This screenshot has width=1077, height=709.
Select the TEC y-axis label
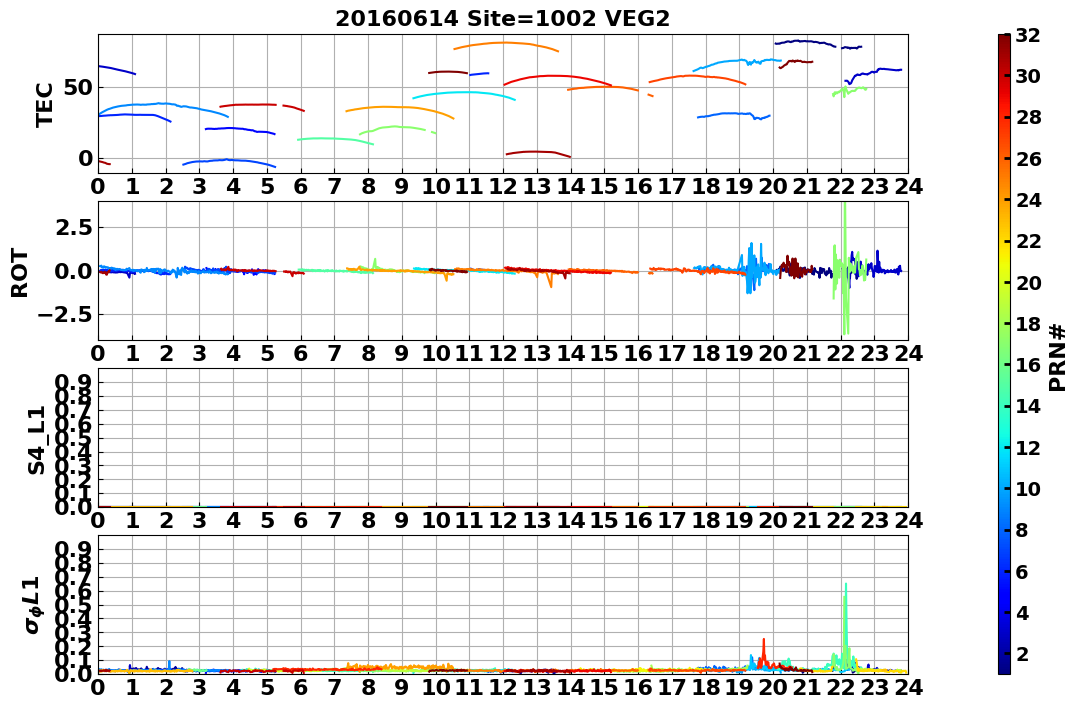[x=45, y=104]
